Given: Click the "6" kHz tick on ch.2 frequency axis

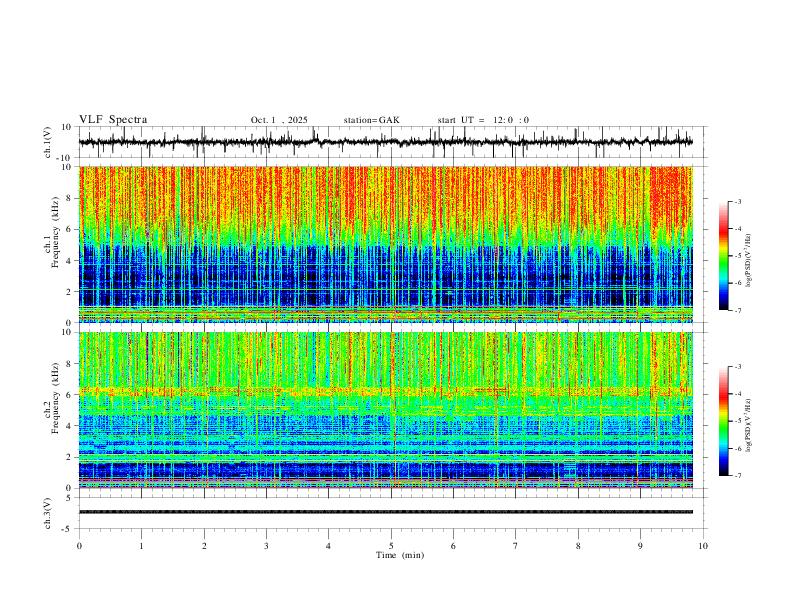Looking at the screenshot, I should point(69,394).
